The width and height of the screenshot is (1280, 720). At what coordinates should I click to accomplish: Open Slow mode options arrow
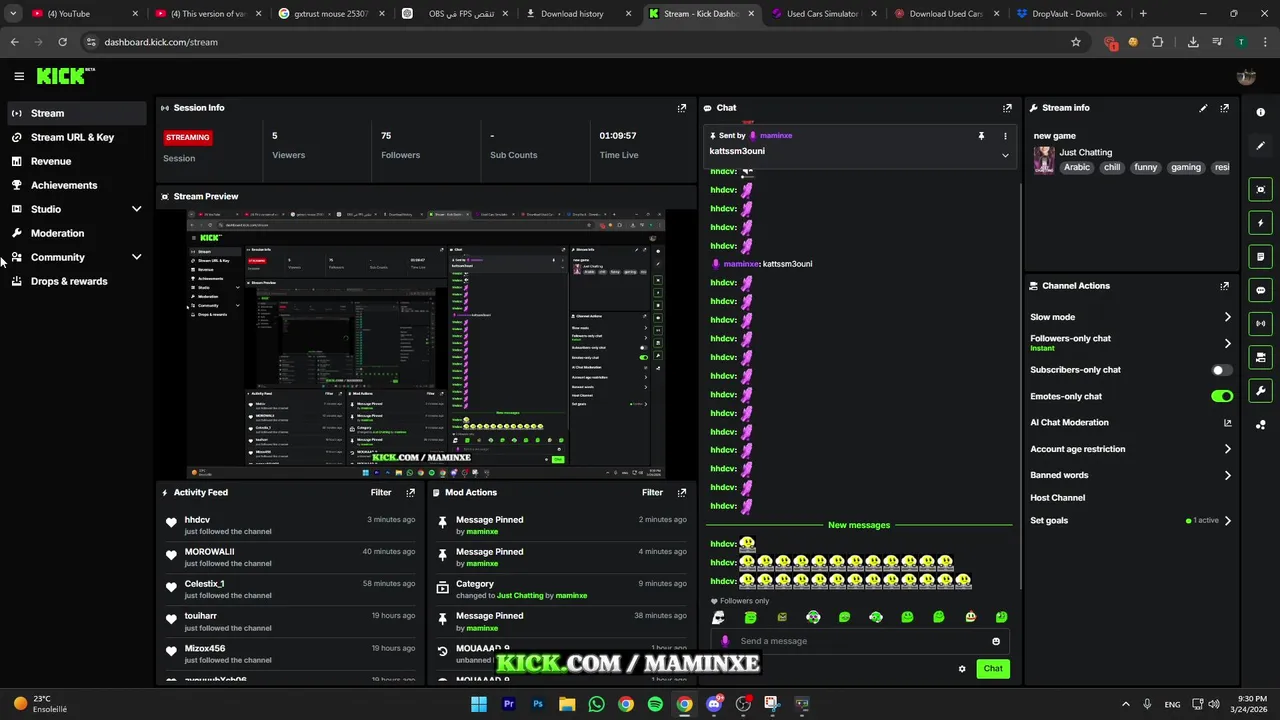coord(1227,317)
